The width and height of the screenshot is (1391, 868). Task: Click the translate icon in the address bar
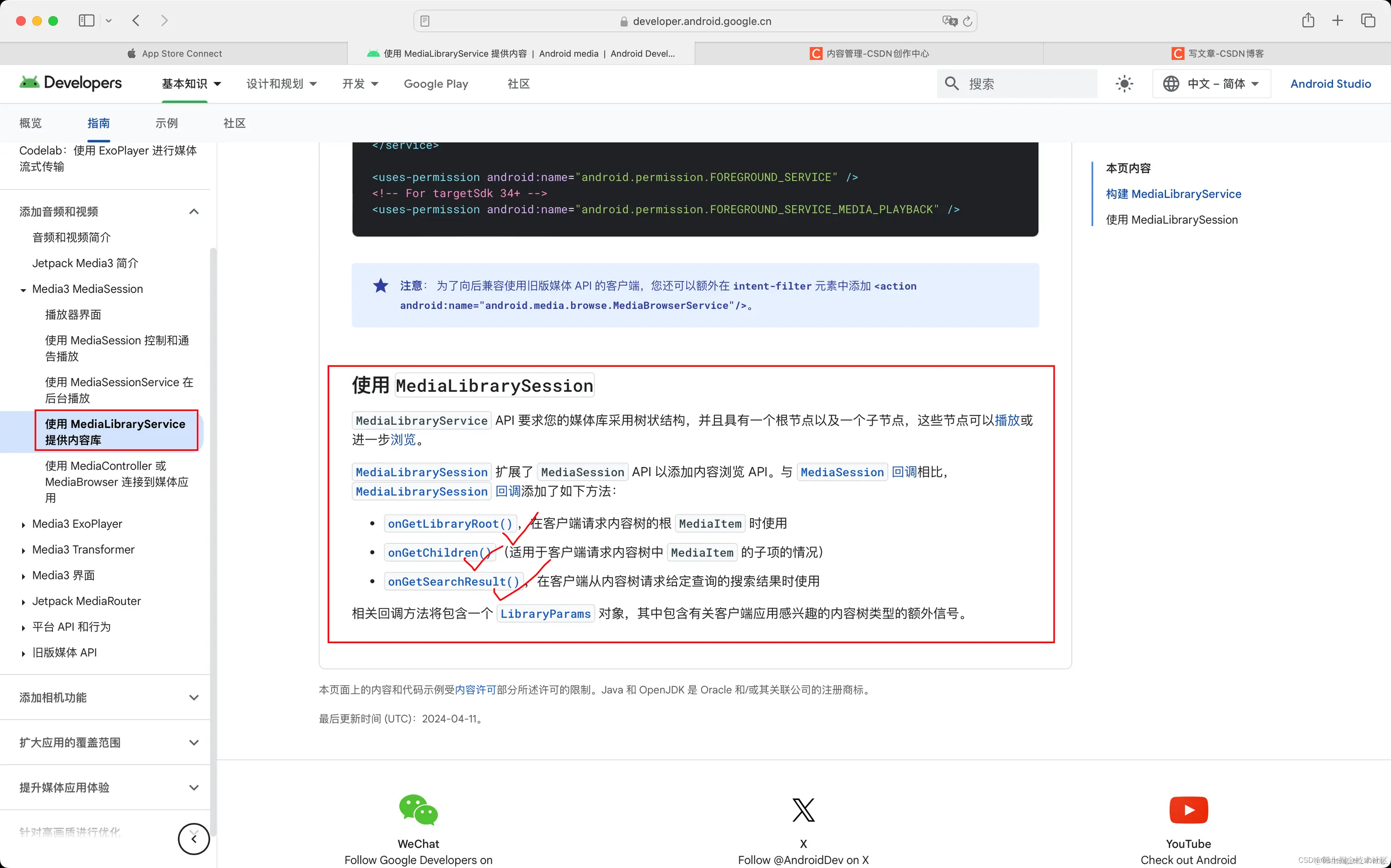click(x=949, y=21)
